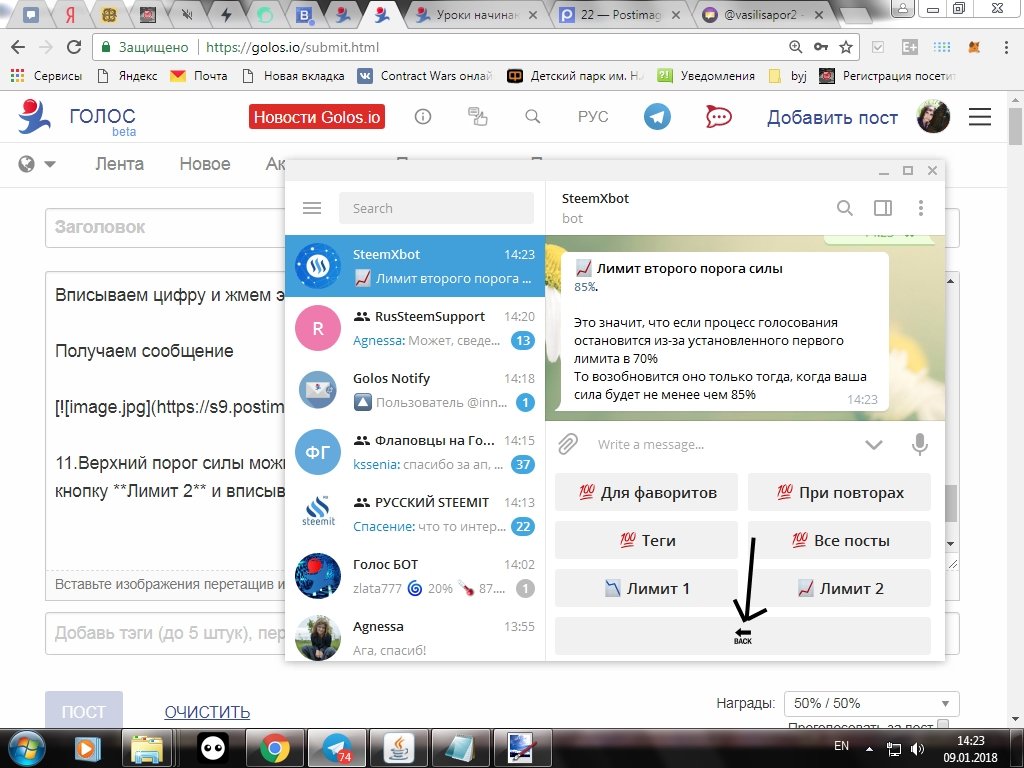Screen dimensions: 1024x768
Task: Switch to the @vasilisapor2 browser tab
Action: coord(763,14)
